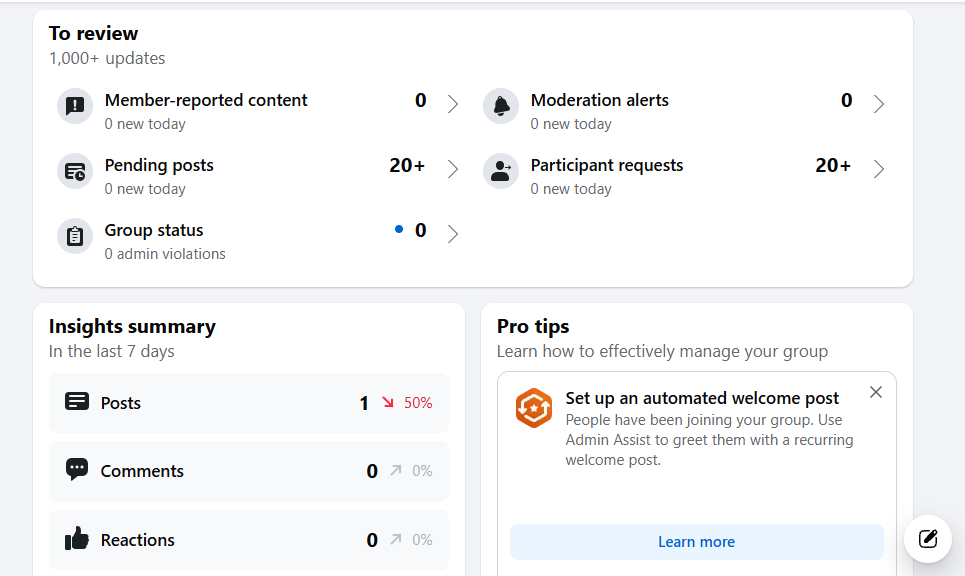This screenshot has height=576, width=965.
Task: Click the Pending posts clock icon
Action: (75, 171)
